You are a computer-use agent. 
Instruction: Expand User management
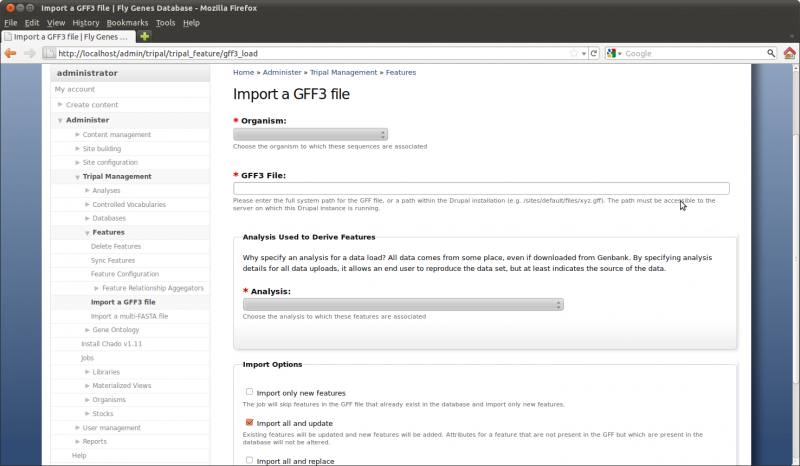77,427
